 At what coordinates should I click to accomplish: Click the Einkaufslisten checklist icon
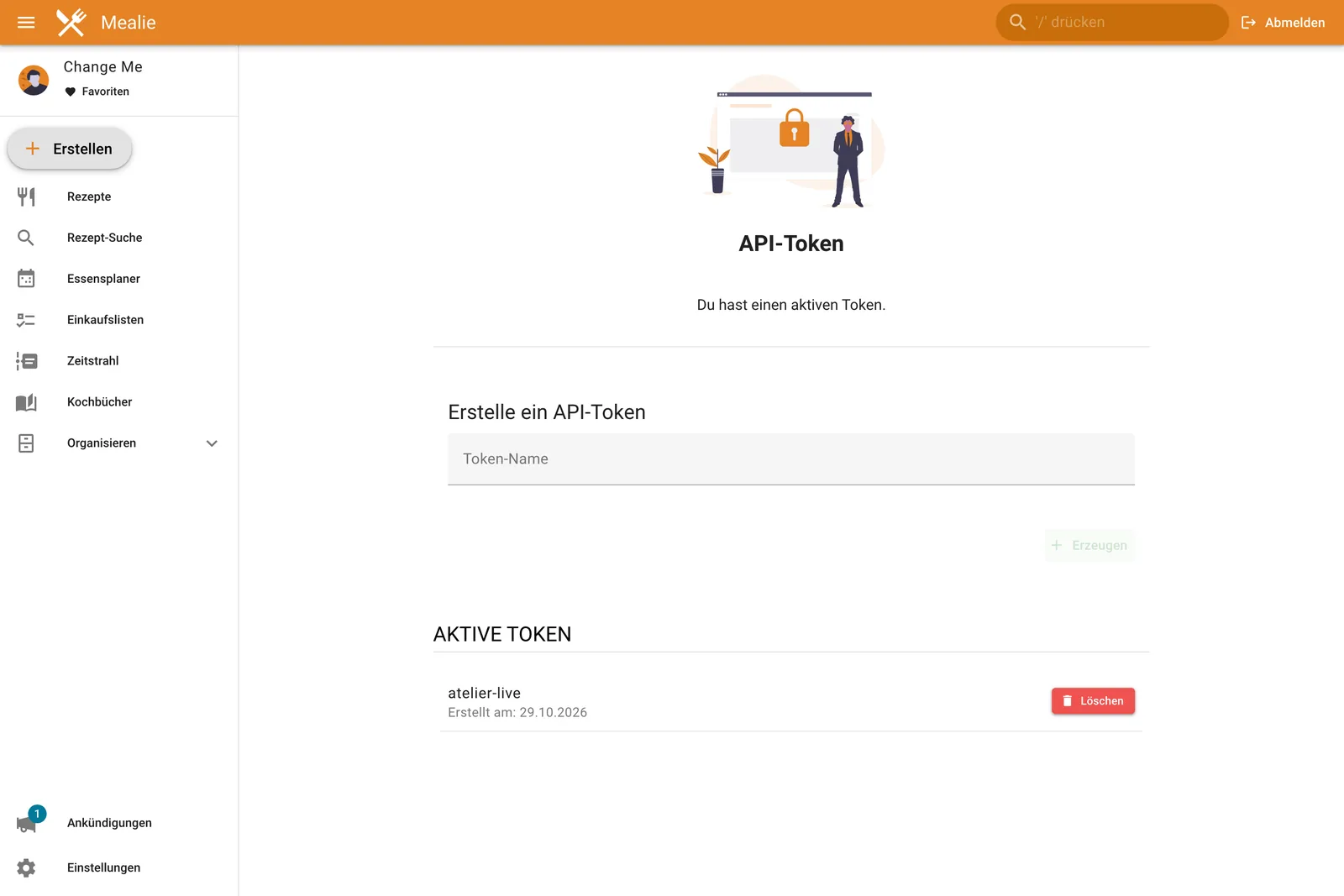coord(26,320)
